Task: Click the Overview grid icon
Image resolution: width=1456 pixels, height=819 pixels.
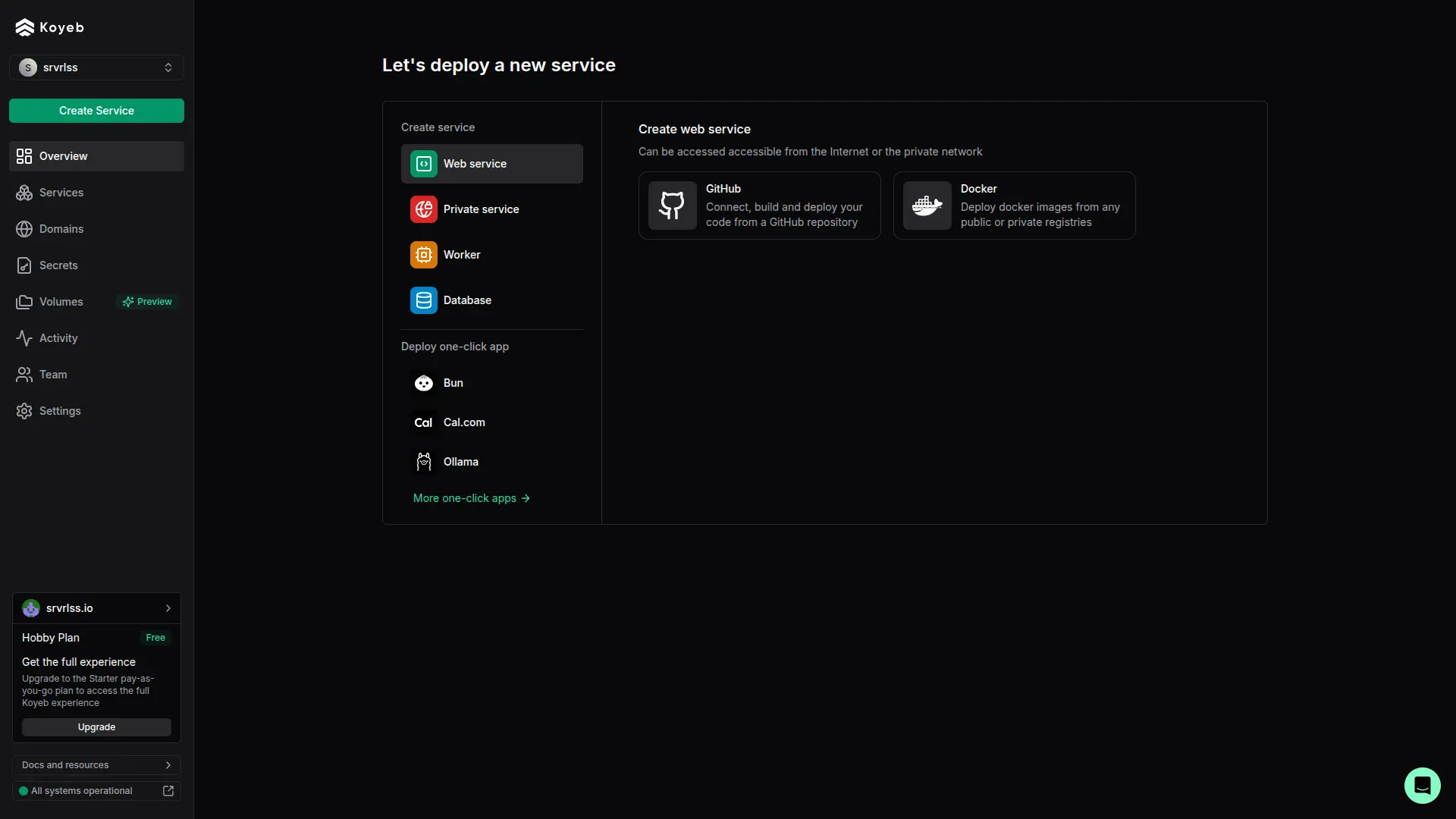Action: click(x=24, y=156)
